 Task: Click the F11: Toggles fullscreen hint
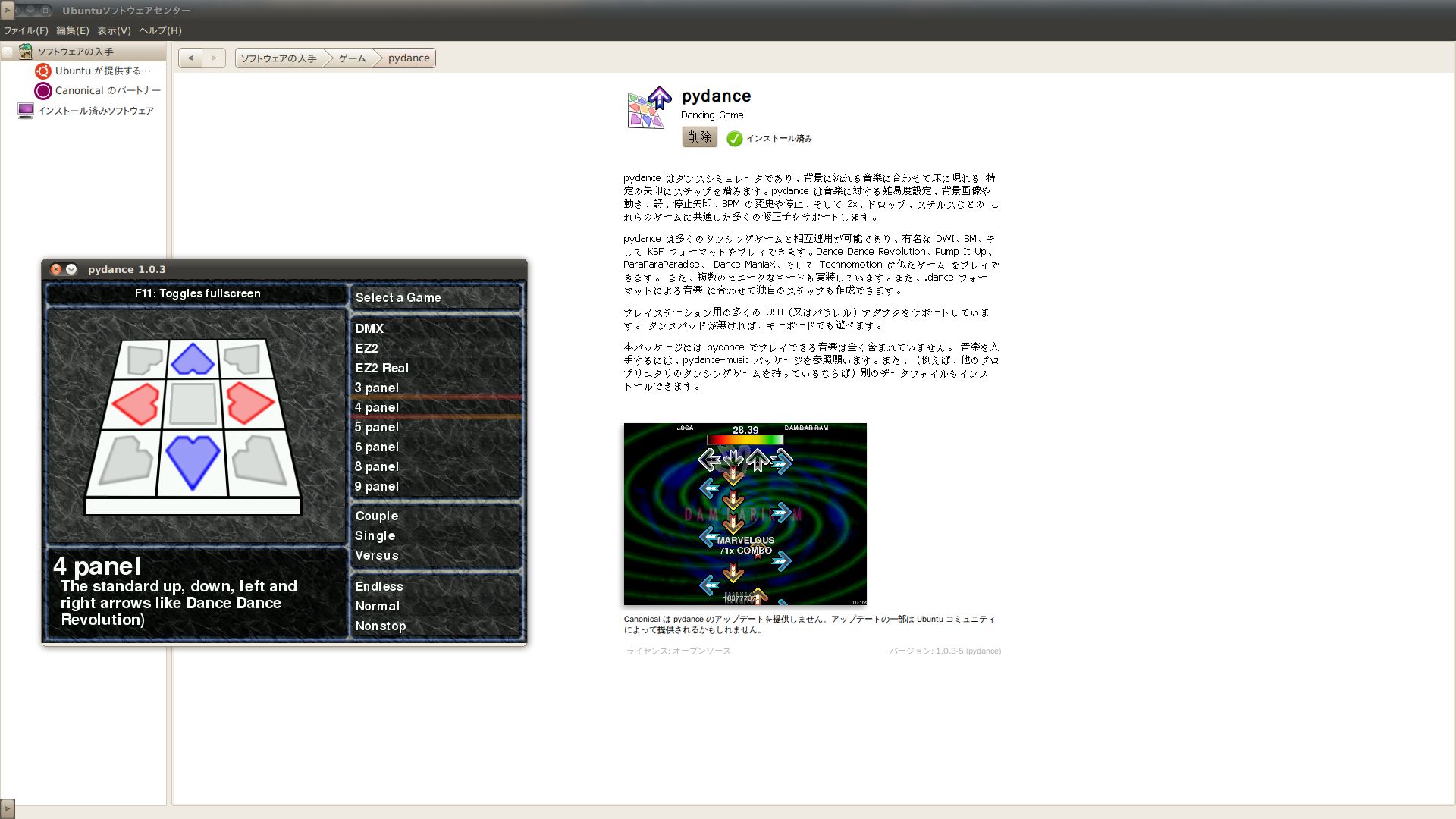(198, 293)
